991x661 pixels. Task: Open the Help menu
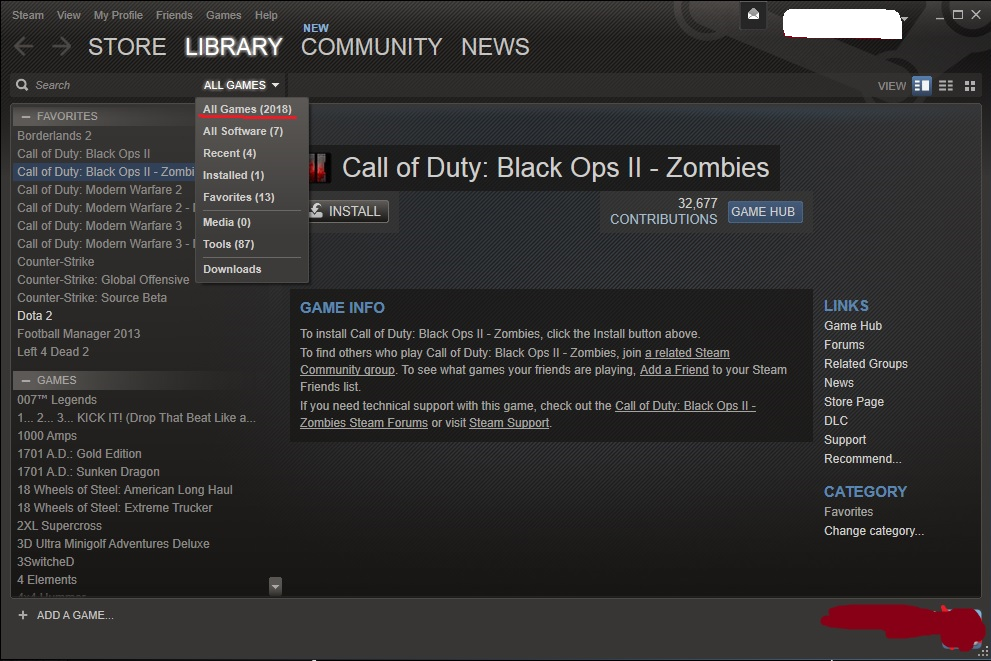coord(266,15)
